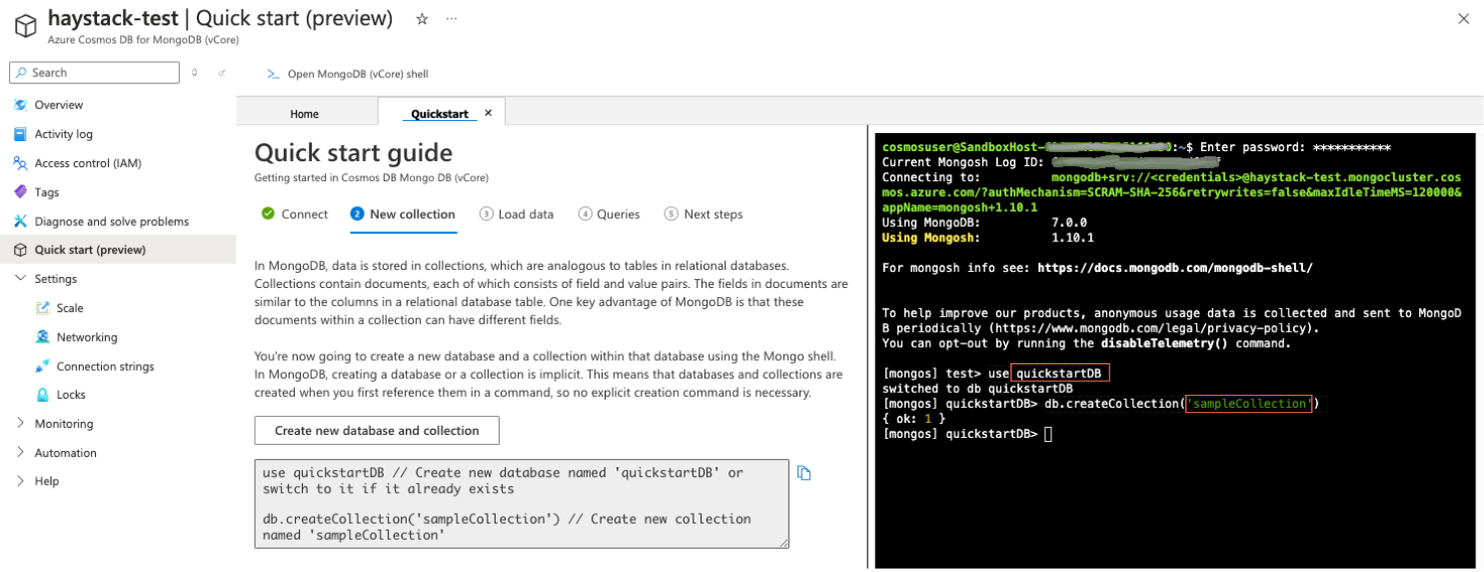Go to the Queries step
The image size is (1484, 572).
coord(609,214)
